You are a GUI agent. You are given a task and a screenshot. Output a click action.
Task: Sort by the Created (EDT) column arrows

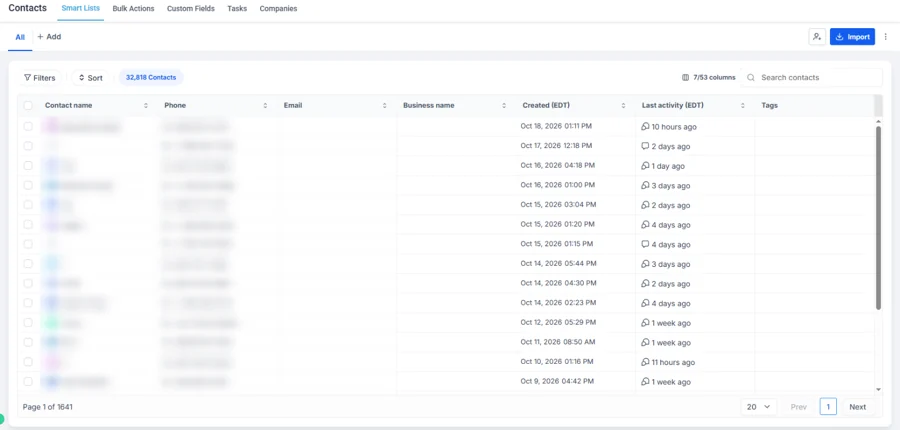[x=623, y=106]
